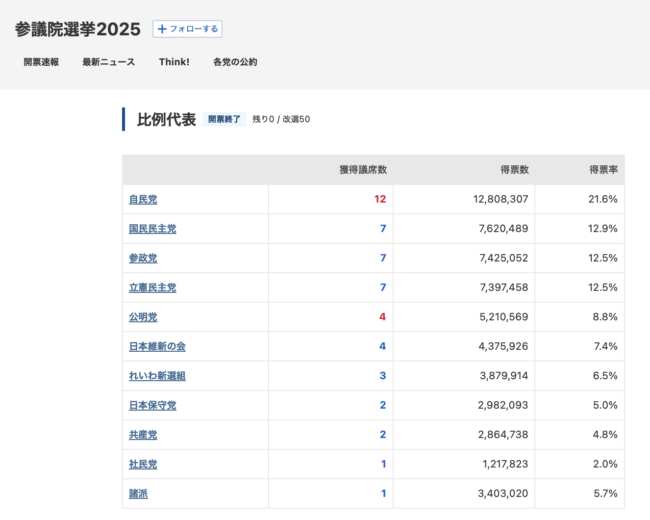Click the 開票終了 status badge
650x520 pixels.
coord(224,120)
